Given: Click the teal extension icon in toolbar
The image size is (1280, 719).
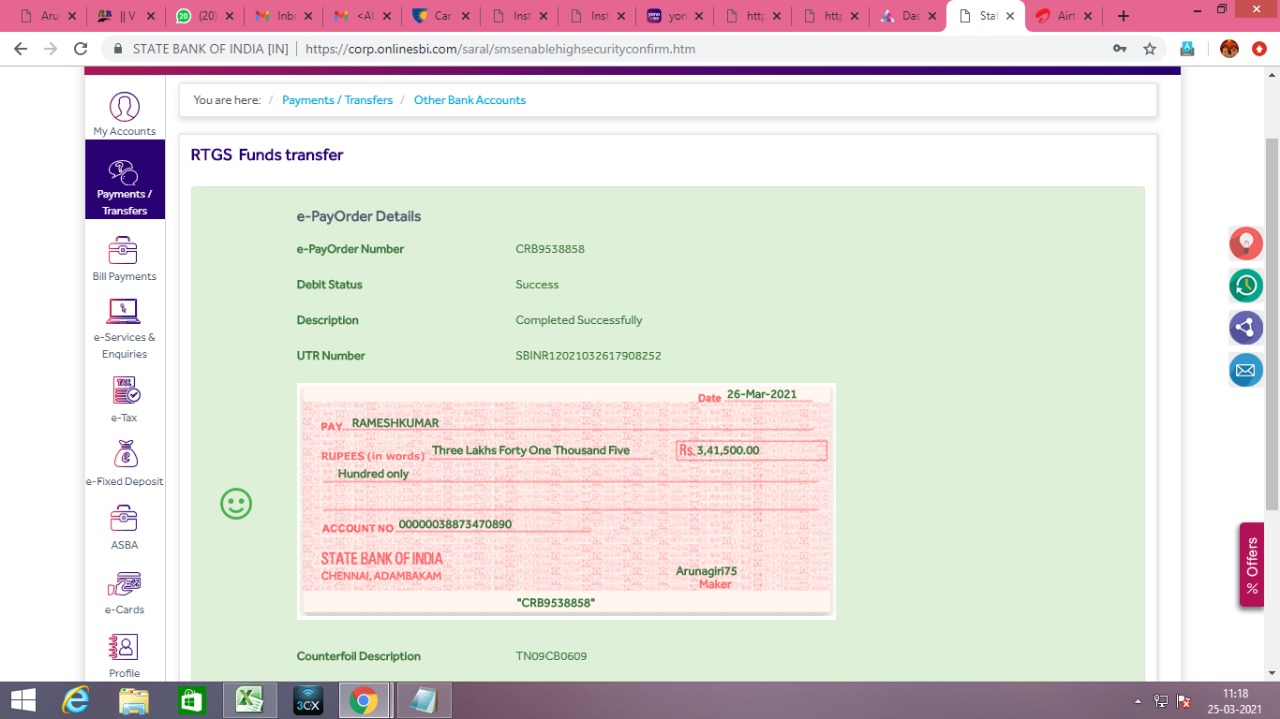Looking at the screenshot, I should tap(1187, 49).
